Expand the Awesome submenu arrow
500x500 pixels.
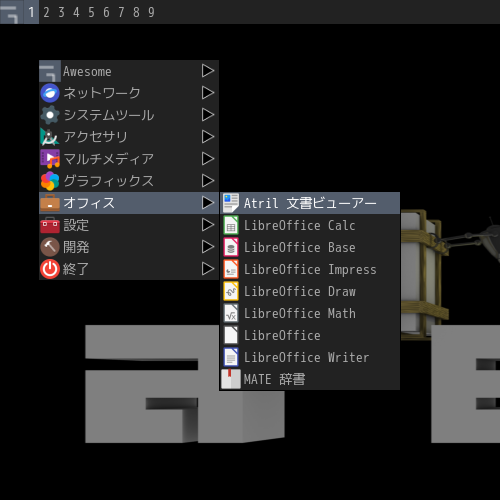[x=208, y=71]
